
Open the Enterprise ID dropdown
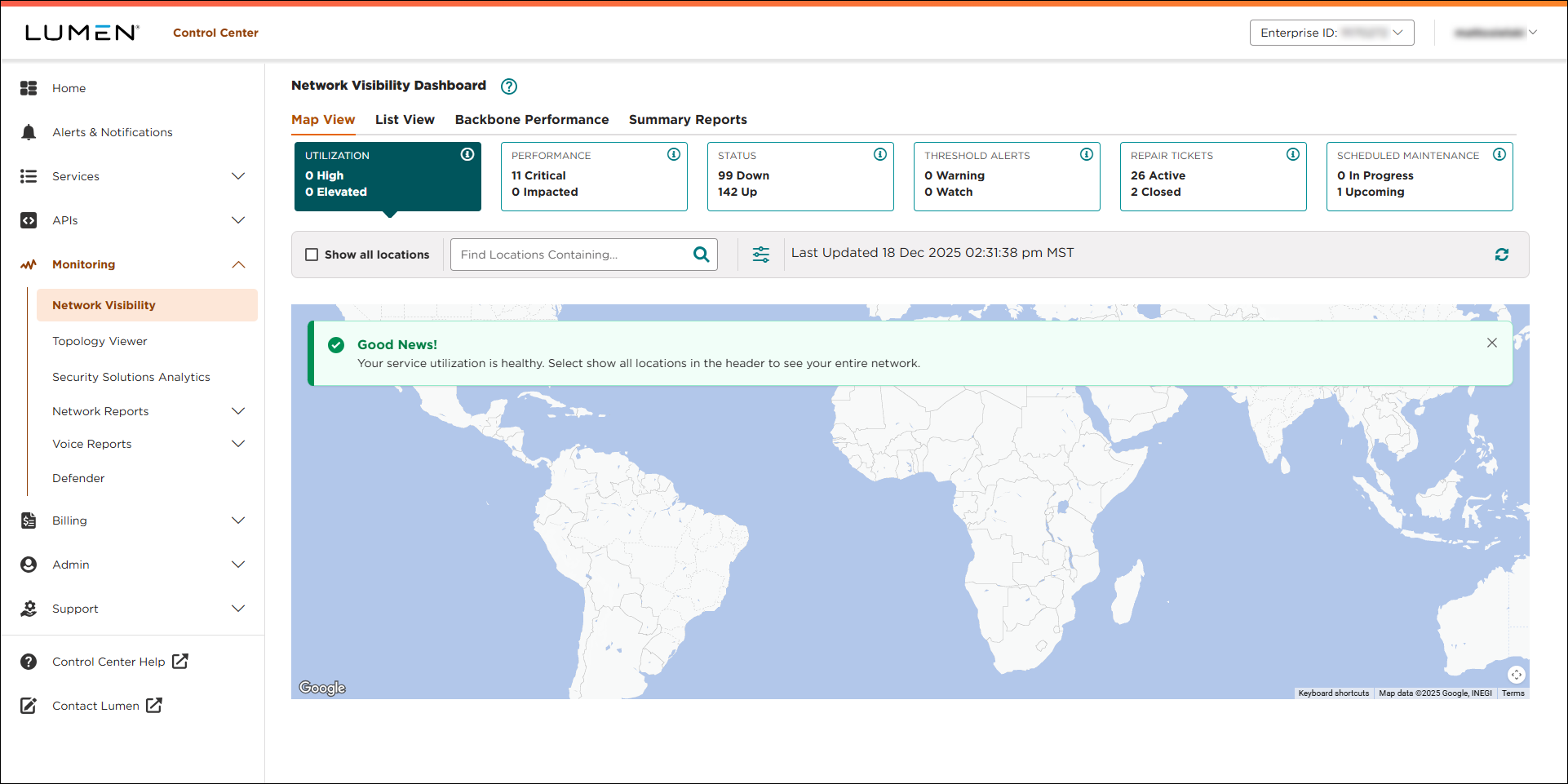coord(1331,33)
